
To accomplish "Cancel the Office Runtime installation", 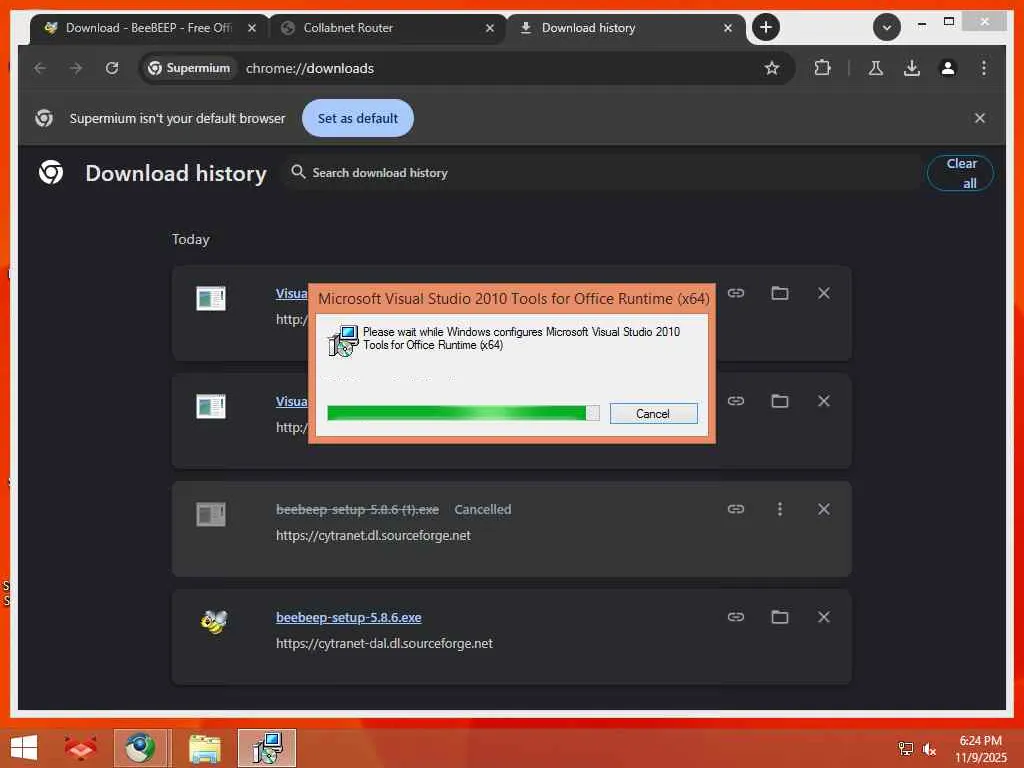I will (653, 413).
